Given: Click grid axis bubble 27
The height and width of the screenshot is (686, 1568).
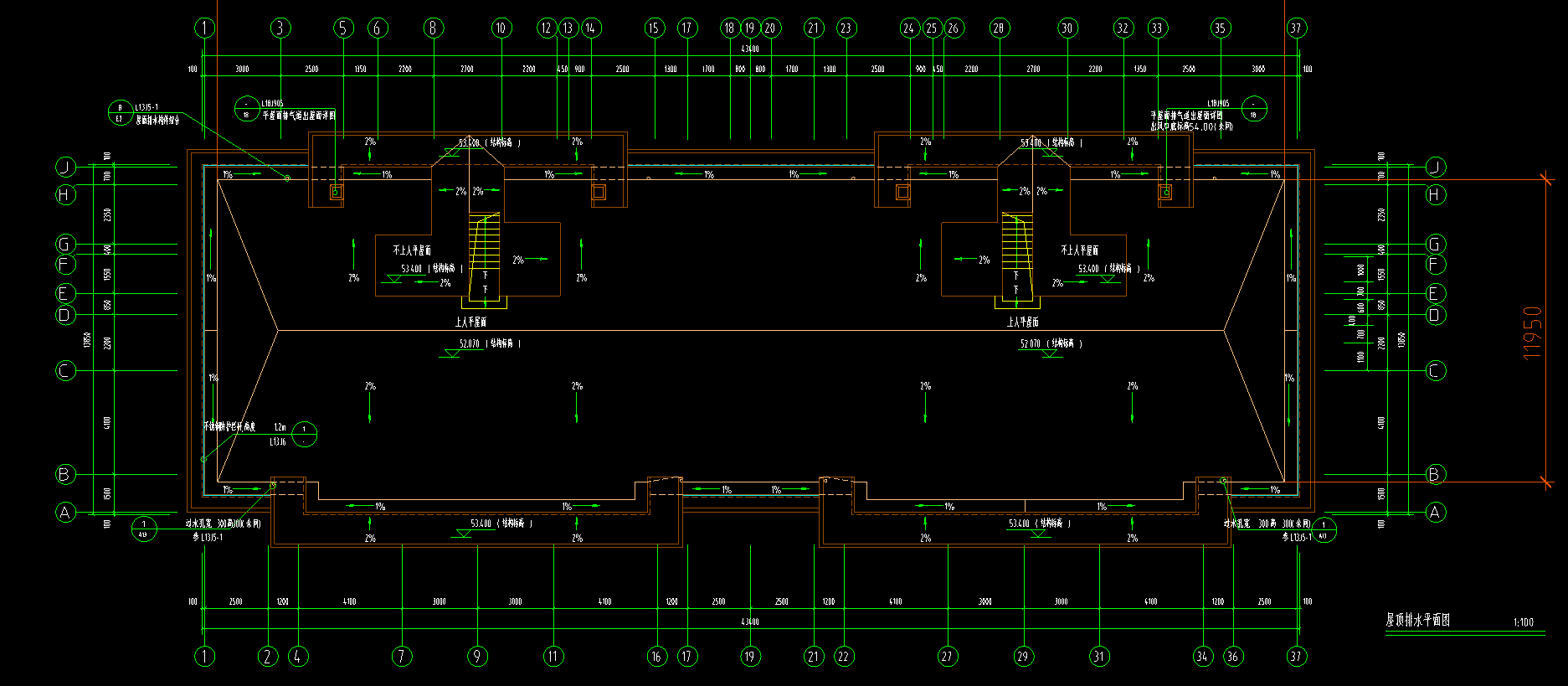Looking at the screenshot, I should point(947,656).
